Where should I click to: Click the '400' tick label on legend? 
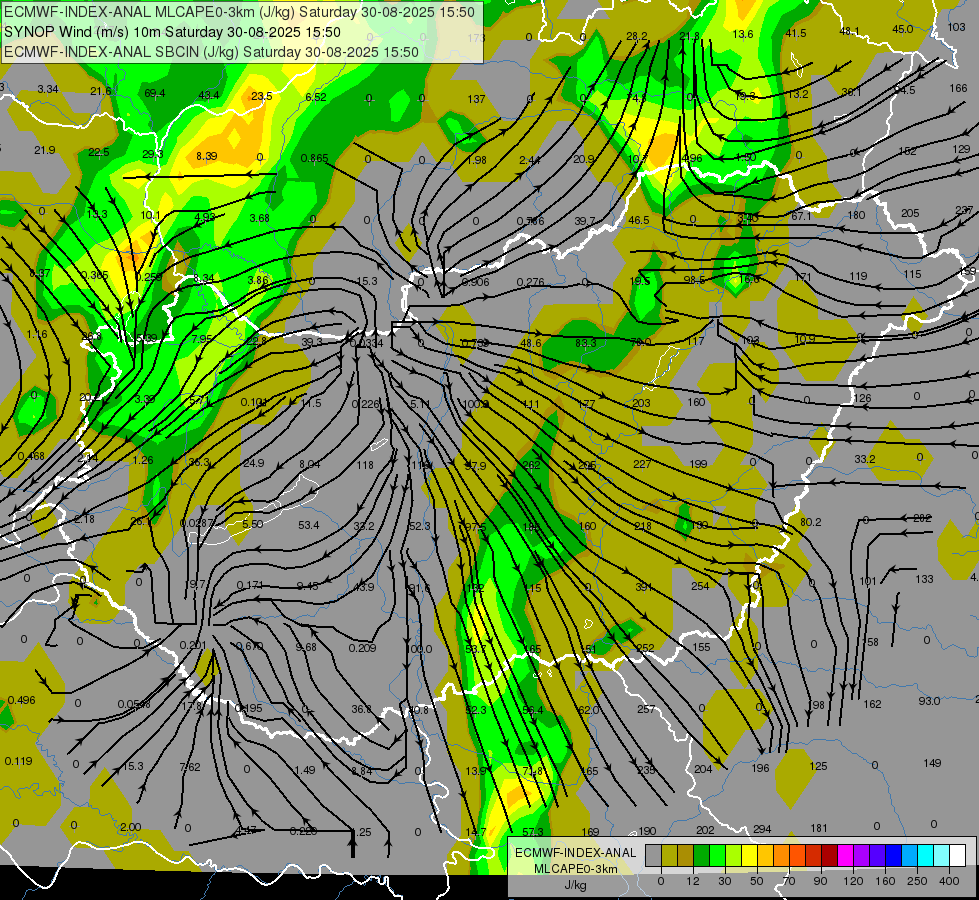(949, 881)
